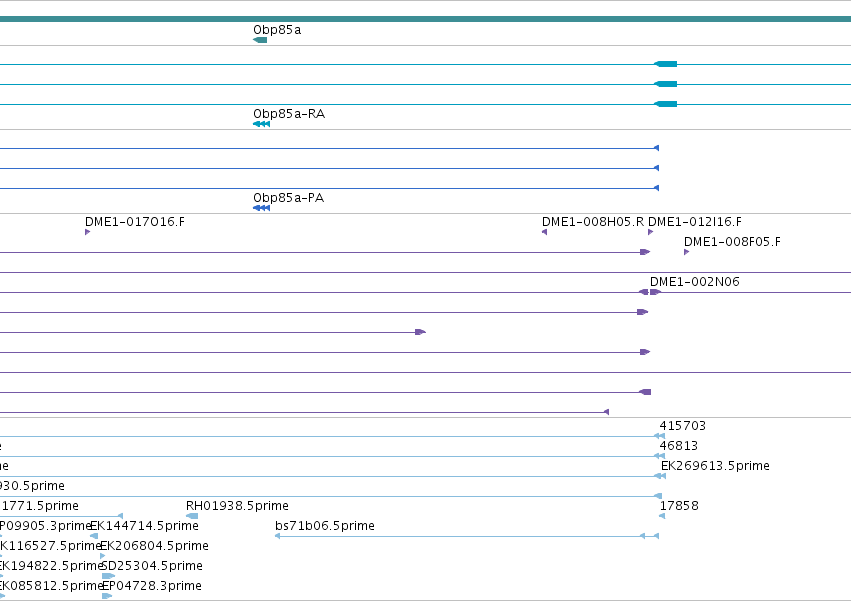Click the Obp85a-PA blue arrow glyph

(x=262, y=208)
